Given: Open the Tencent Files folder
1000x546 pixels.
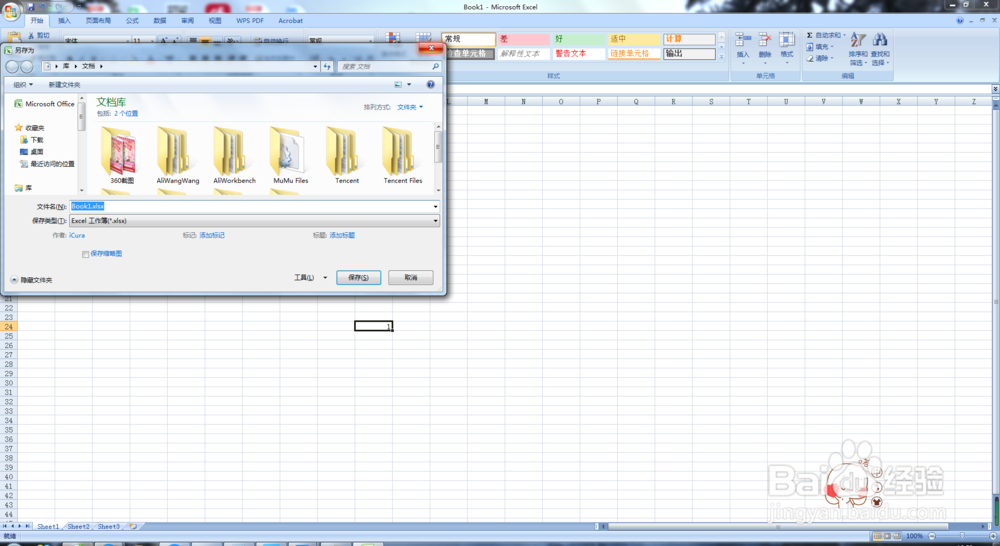Looking at the screenshot, I should click(x=402, y=154).
